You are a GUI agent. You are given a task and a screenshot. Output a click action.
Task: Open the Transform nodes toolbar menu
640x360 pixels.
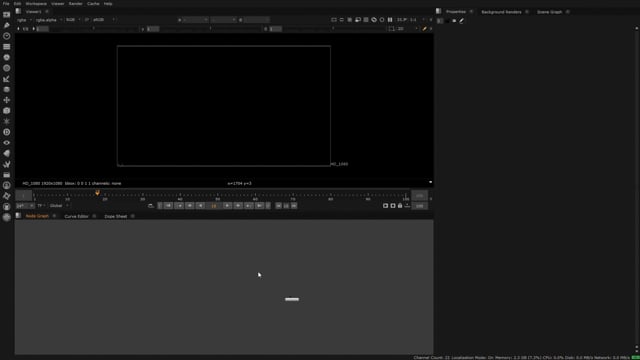pyautogui.click(x=7, y=100)
